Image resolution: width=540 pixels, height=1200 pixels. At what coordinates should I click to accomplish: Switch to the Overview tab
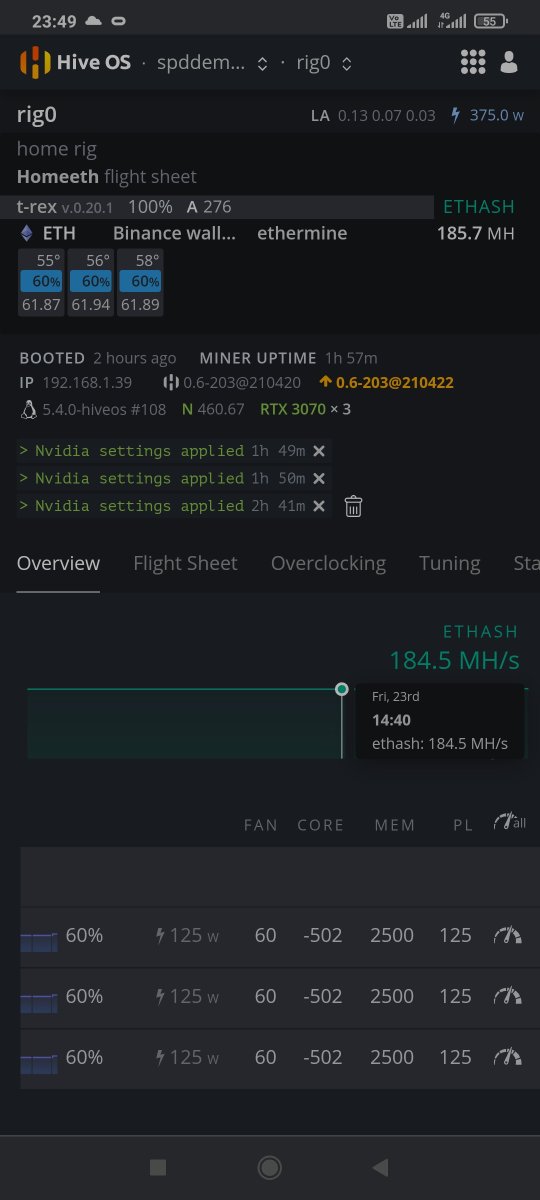coord(58,563)
